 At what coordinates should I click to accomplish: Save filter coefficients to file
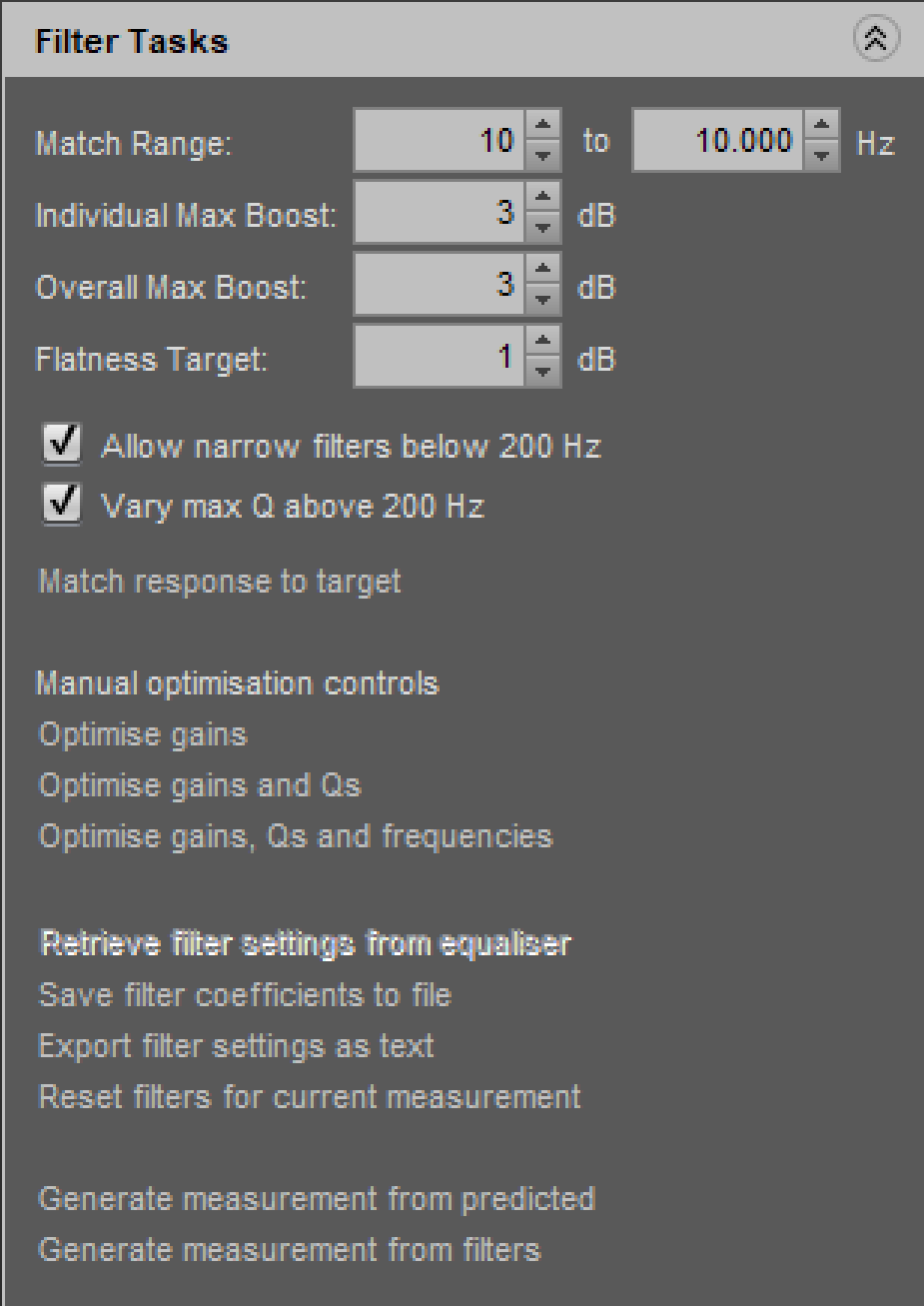244,995
